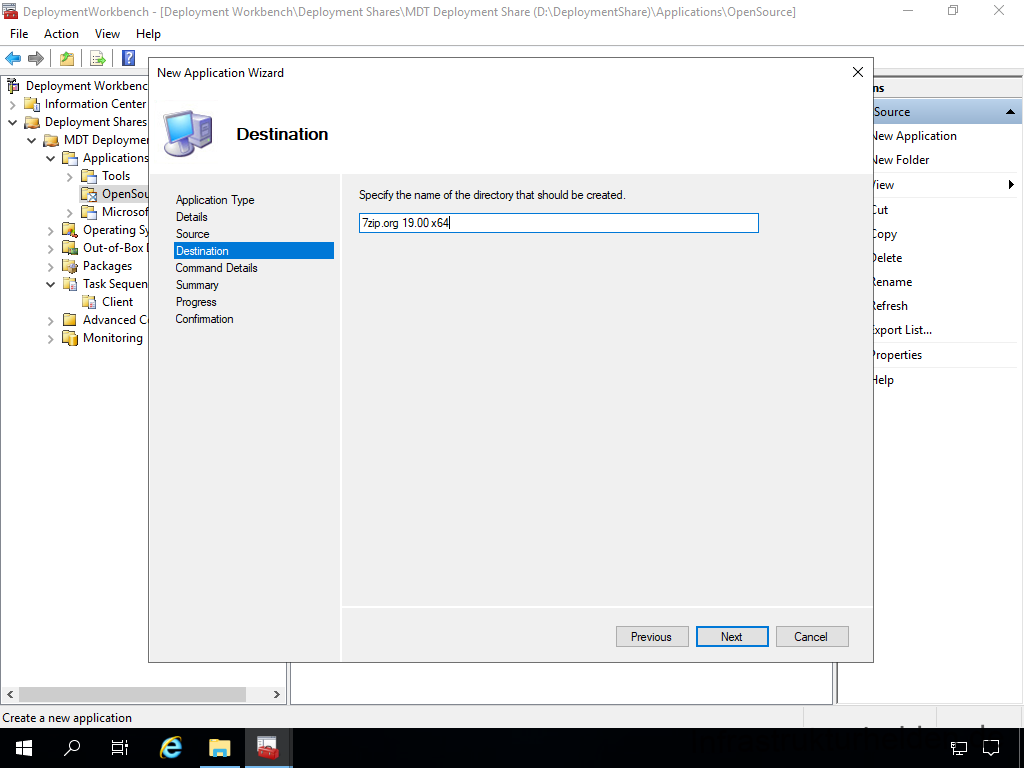This screenshot has height=768, width=1024.
Task: Launch Internet Explorer from taskbar
Action: [x=170, y=748]
